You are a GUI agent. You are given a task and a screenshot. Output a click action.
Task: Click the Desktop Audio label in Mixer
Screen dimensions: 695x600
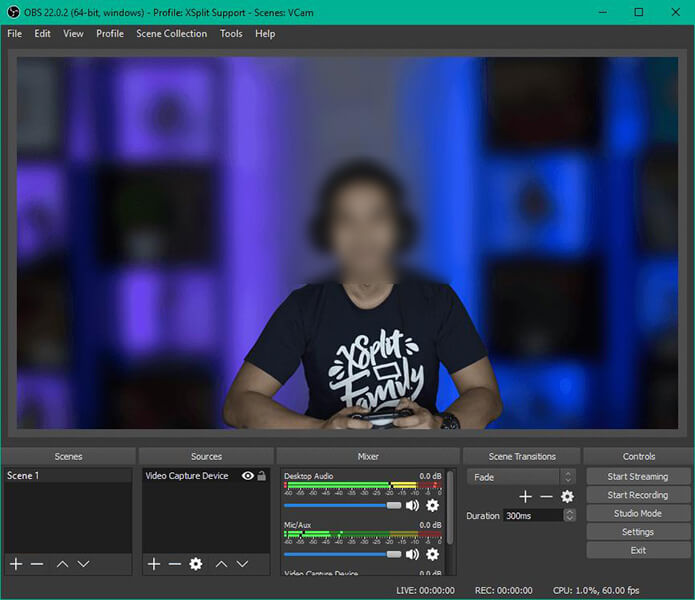pos(308,476)
